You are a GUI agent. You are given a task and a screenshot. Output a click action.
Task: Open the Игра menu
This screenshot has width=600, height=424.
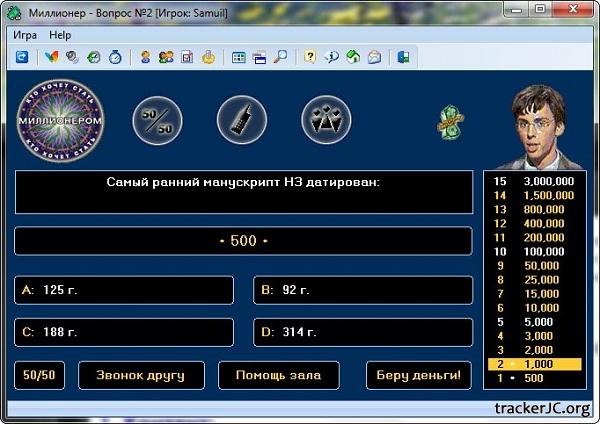point(25,35)
